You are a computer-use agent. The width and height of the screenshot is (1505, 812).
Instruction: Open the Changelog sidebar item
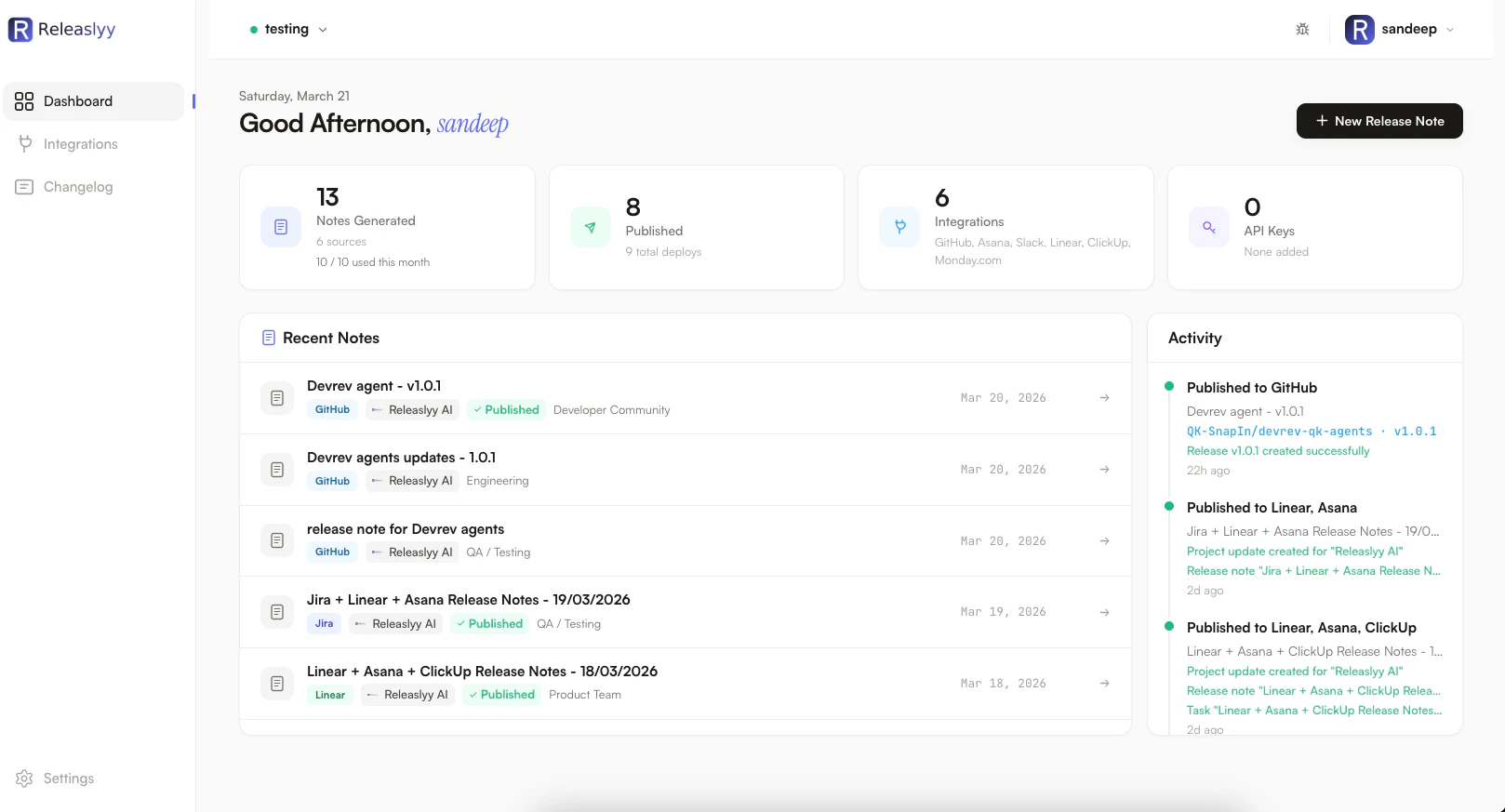click(x=94, y=187)
